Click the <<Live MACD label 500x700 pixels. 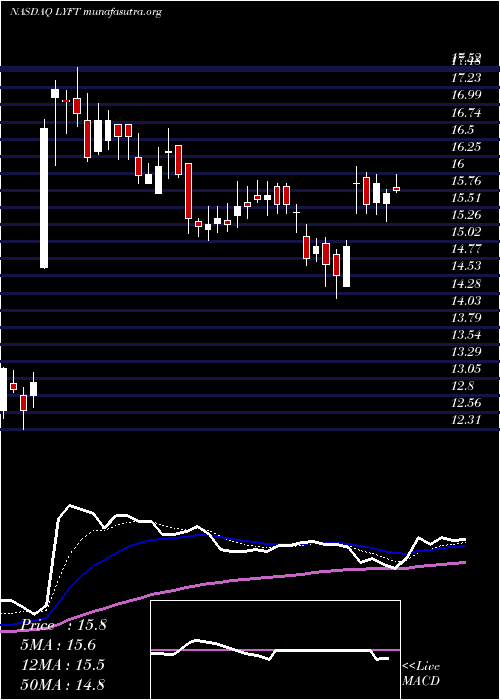421,674
